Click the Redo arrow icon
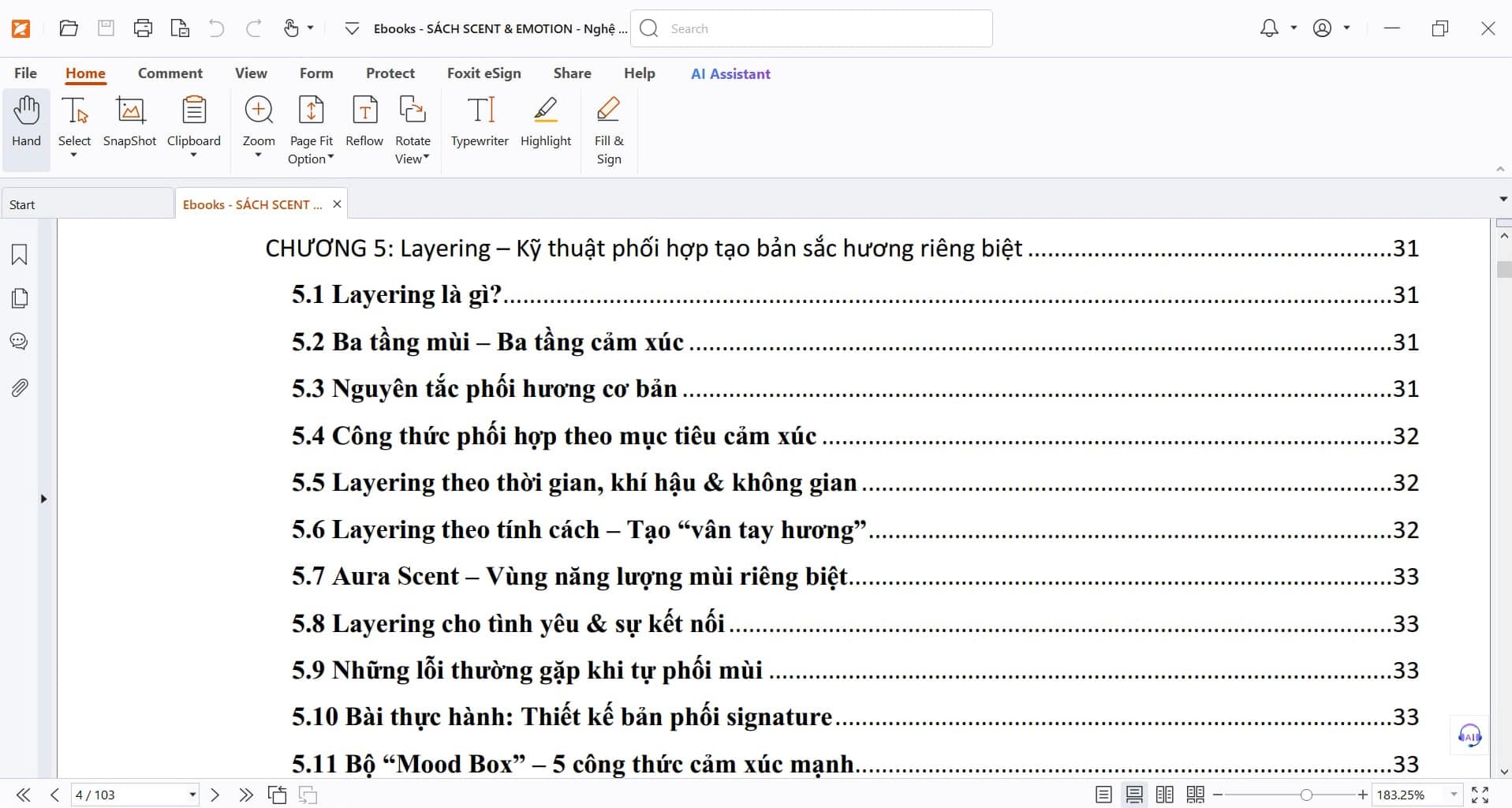 (253, 28)
